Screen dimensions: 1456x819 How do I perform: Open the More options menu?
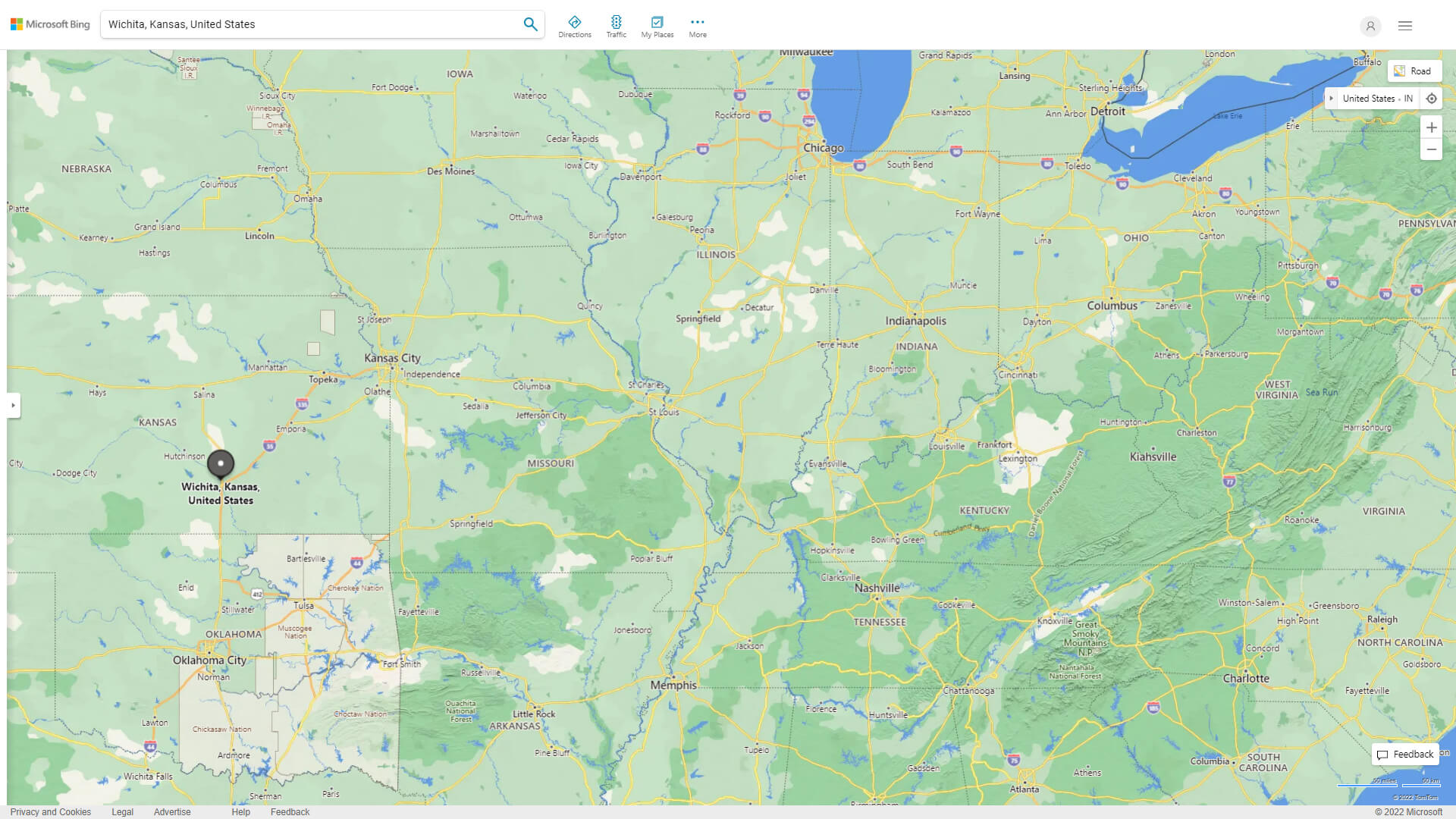pyautogui.click(x=697, y=24)
